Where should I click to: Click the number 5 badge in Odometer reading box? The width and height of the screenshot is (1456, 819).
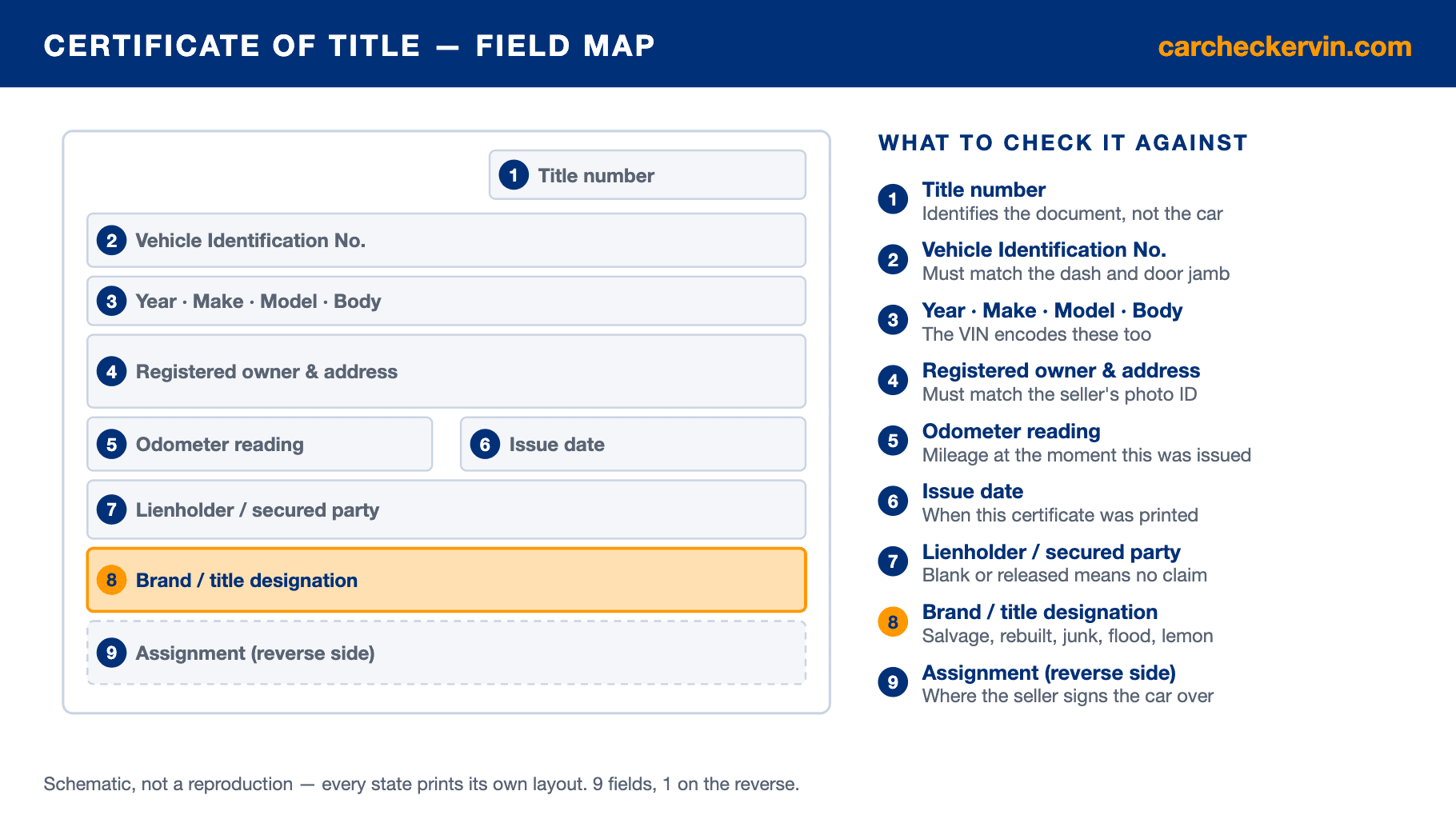(112, 444)
